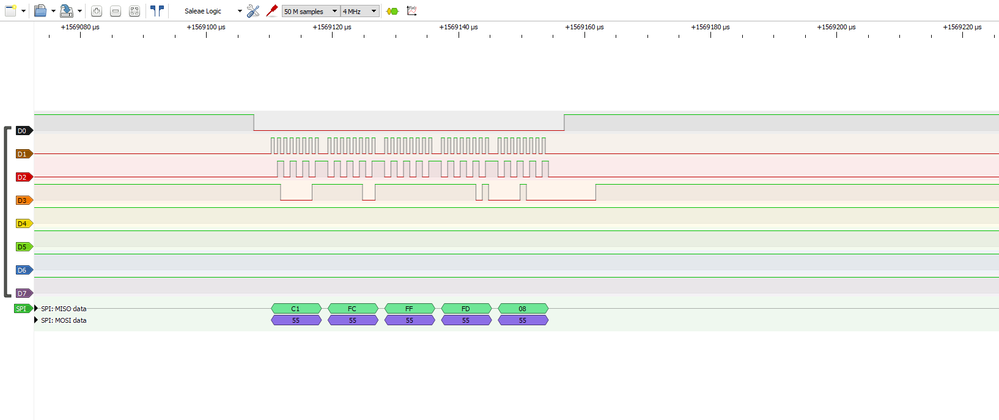Image resolution: width=999 pixels, height=420 pixels.
Task: Collapse the SPI: MOSI data row
Action: [x=36, y=320]
